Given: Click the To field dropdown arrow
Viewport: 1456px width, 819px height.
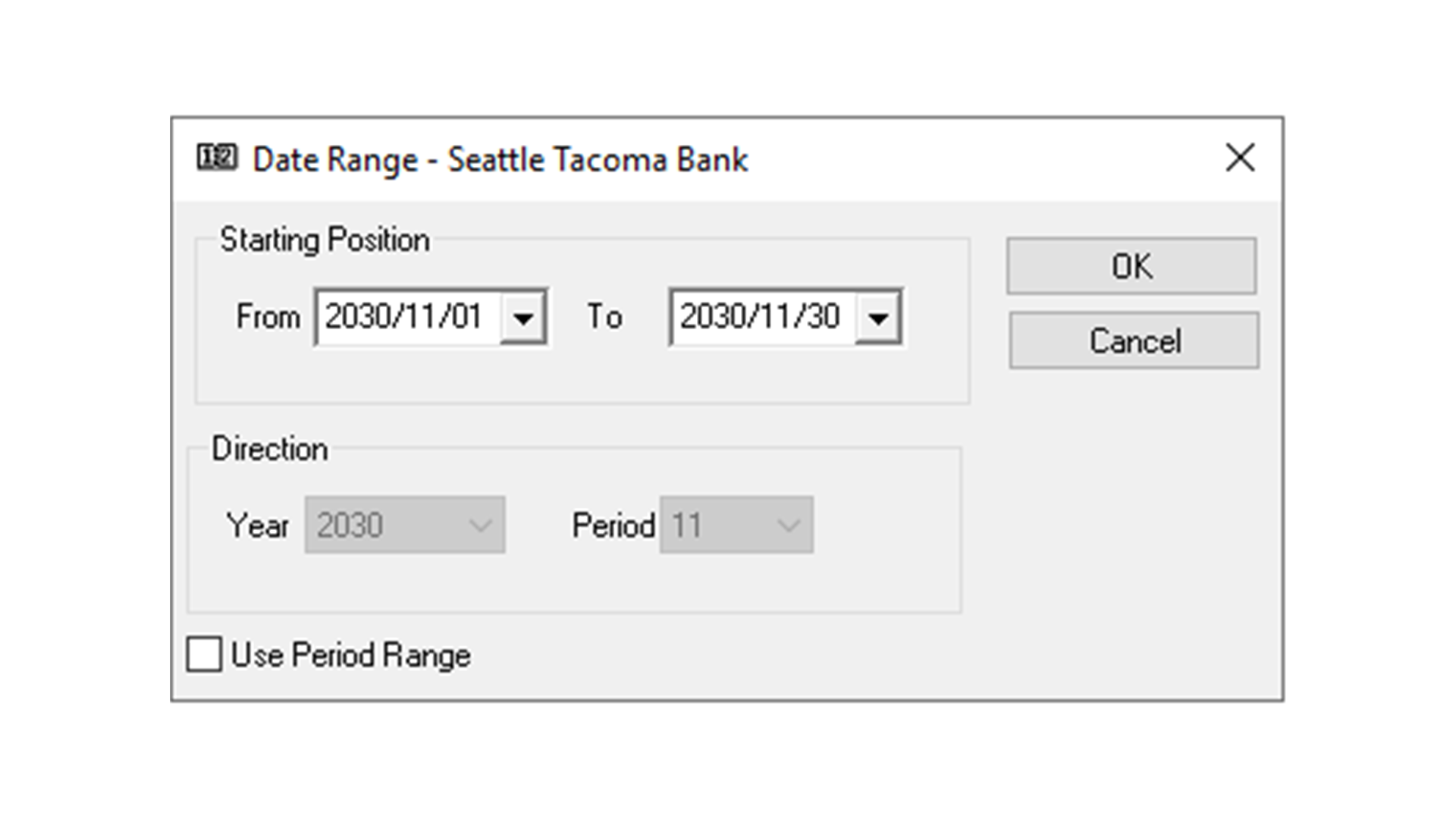Looking at the screenshot, I should coord(880,317).
